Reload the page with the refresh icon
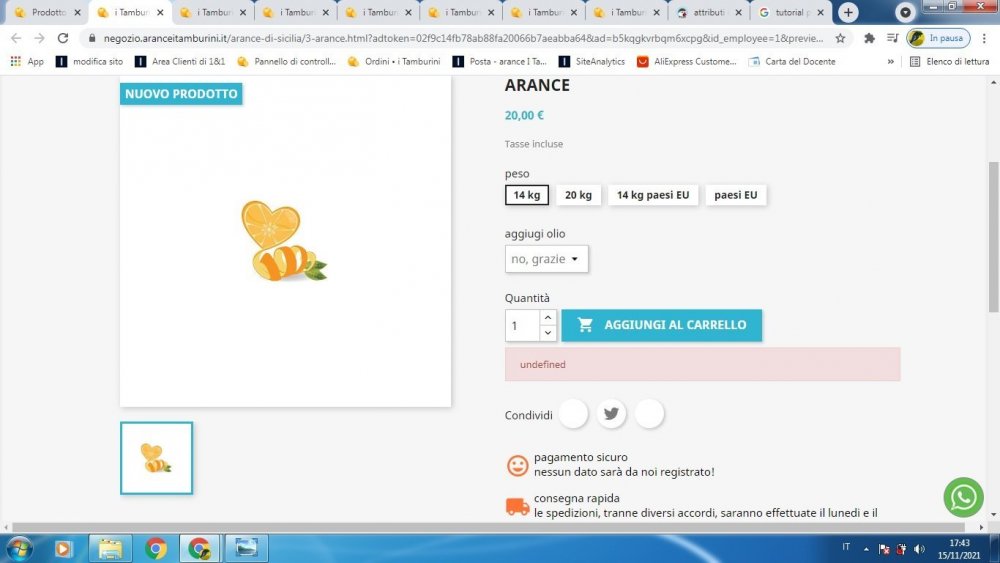The image size is (1000, 563). pos(62,38)
